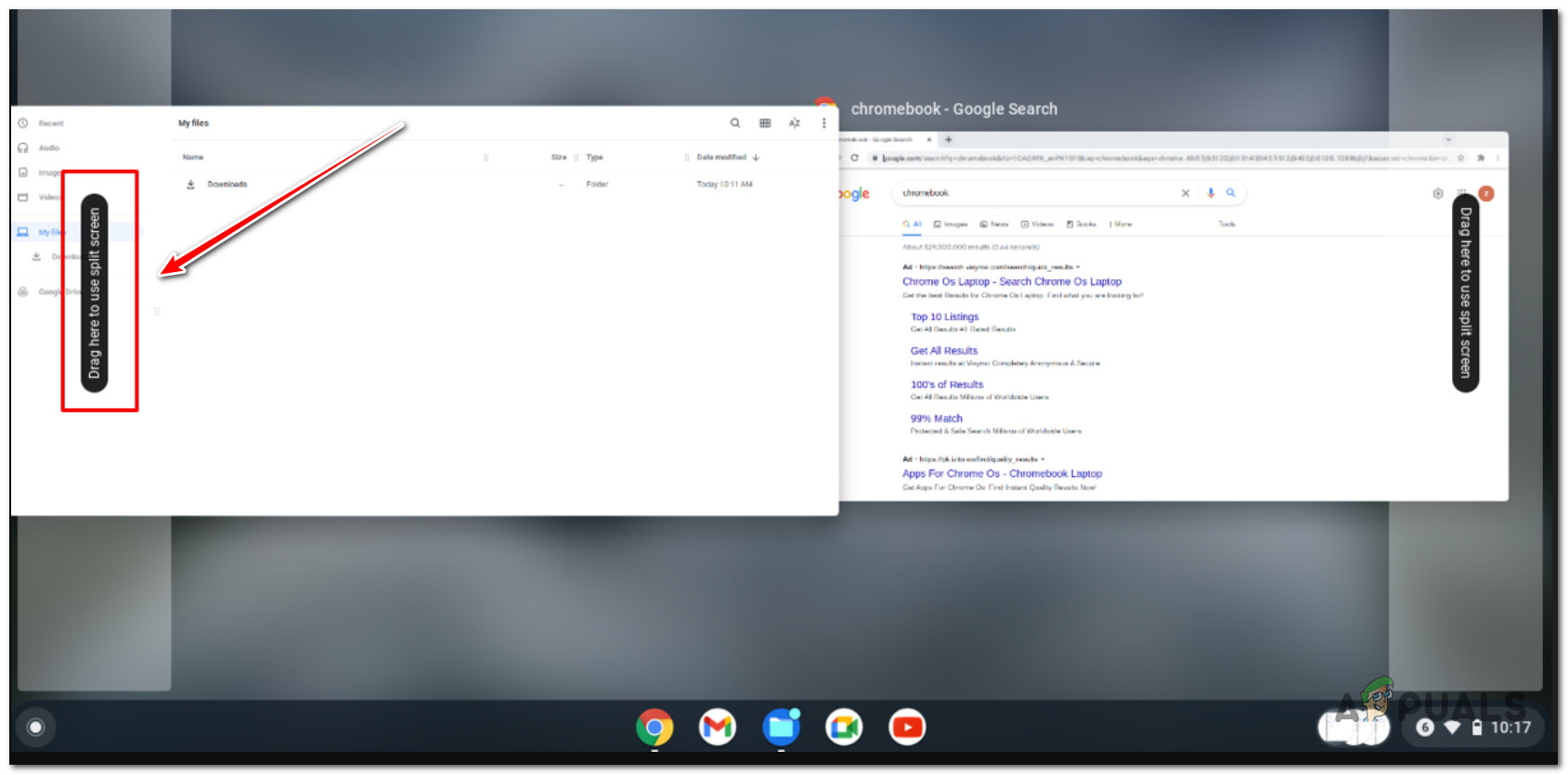
Task: Select the All results tab
Action: (x=913, y=225)
